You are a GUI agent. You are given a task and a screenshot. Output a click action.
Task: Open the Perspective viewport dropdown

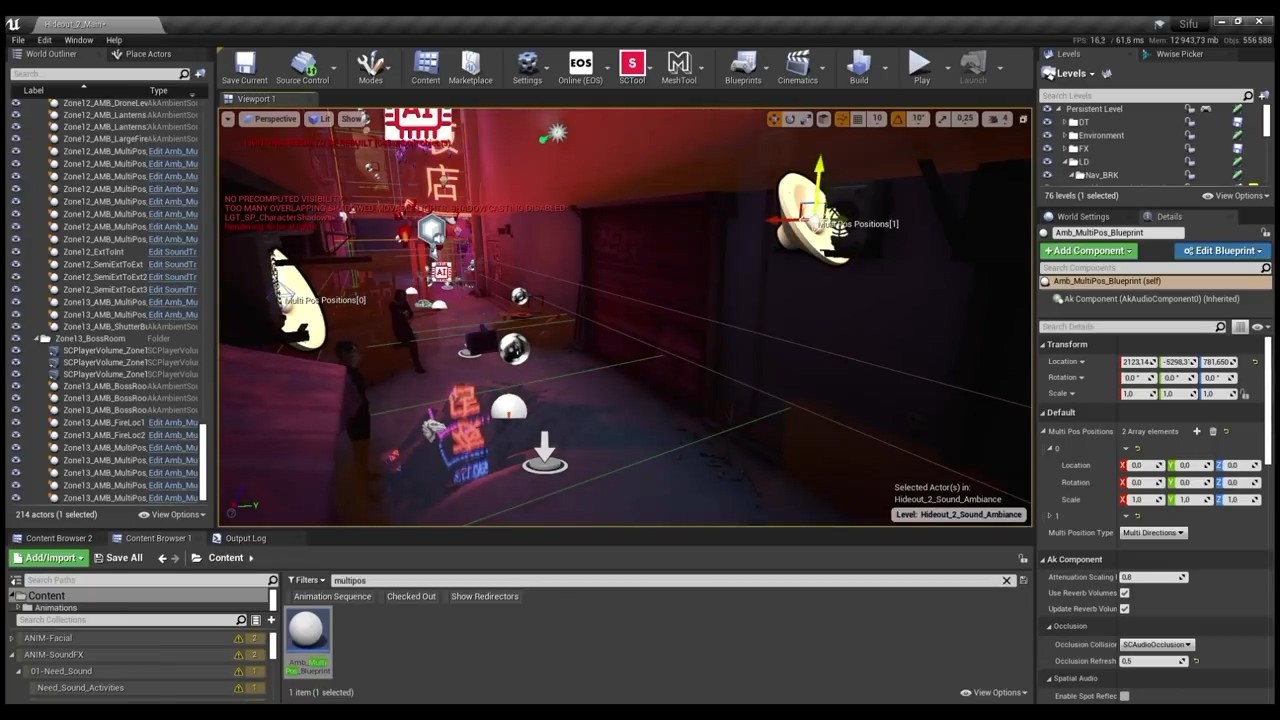[269, 119]
